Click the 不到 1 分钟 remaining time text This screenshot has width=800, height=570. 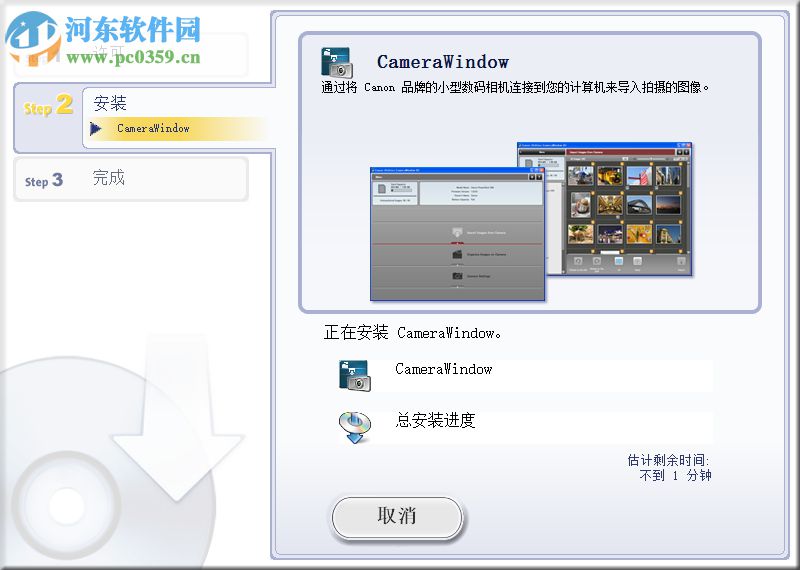pos(676,476)
